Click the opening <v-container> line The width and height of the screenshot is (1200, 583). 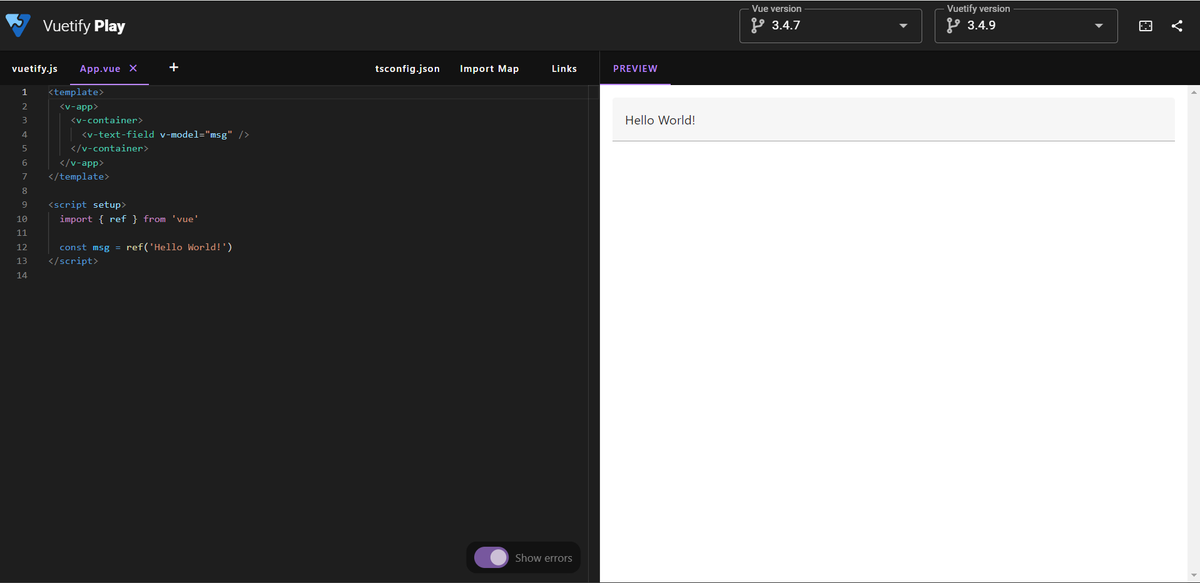pos(107,120)
